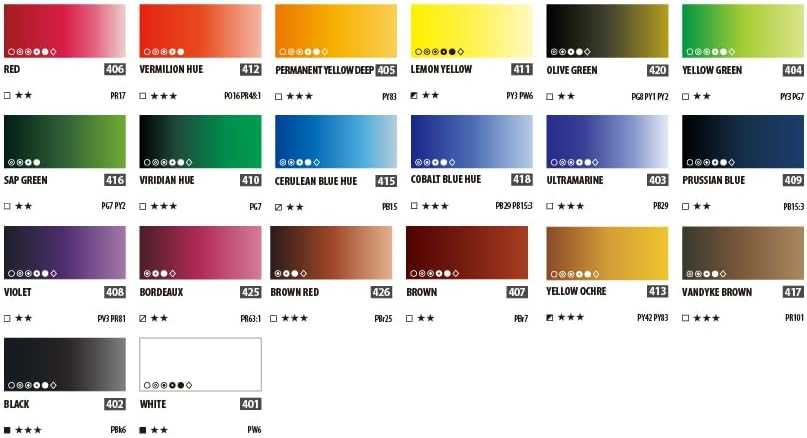Toggle the half-filled square under Lemon Yellow
The height and width of the screenshot is (438, 807).
[414, 95]
